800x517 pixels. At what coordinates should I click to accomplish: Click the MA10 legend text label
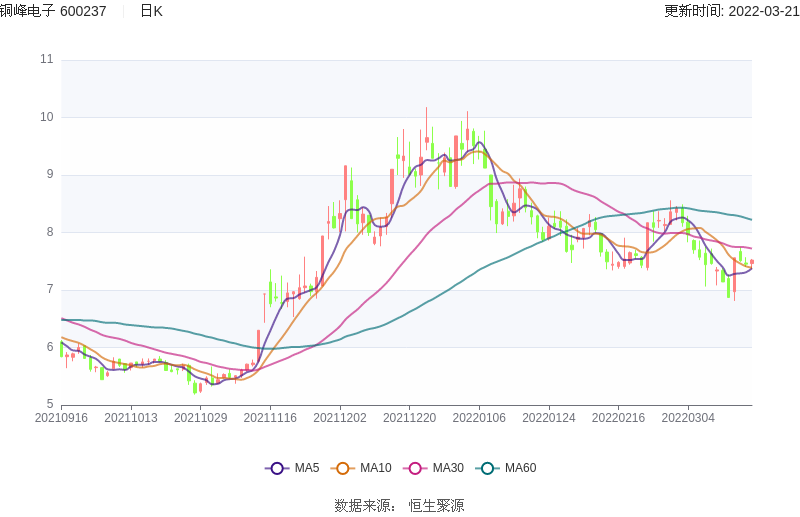tap(376, 468)
